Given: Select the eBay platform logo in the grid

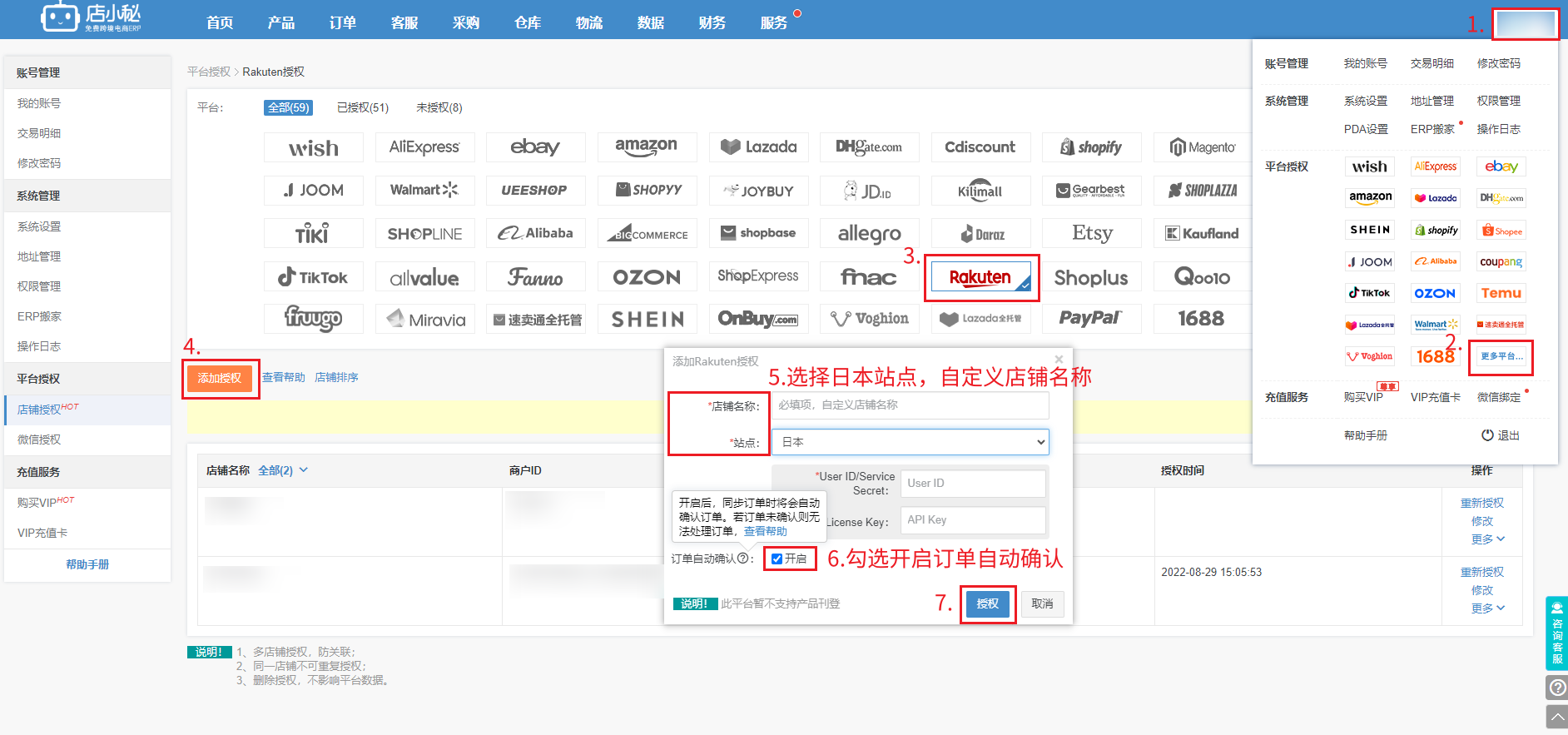Looking at the screenshot, I should pos(535,147).
